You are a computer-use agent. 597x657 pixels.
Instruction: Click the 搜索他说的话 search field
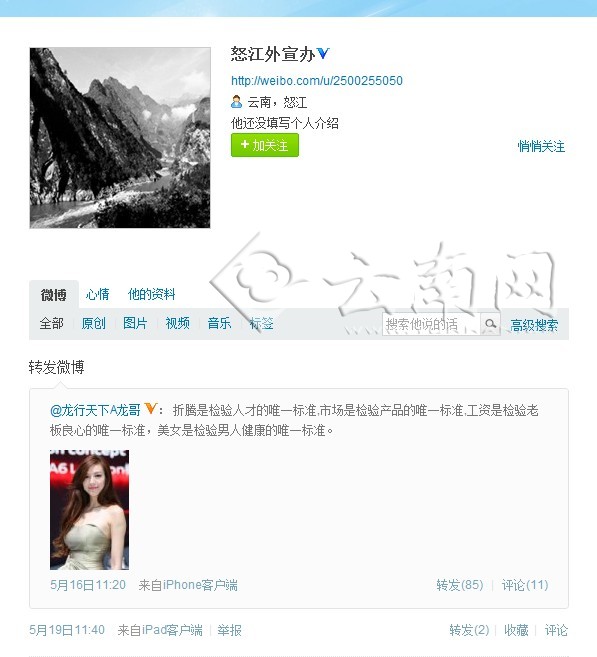point(431,324)
